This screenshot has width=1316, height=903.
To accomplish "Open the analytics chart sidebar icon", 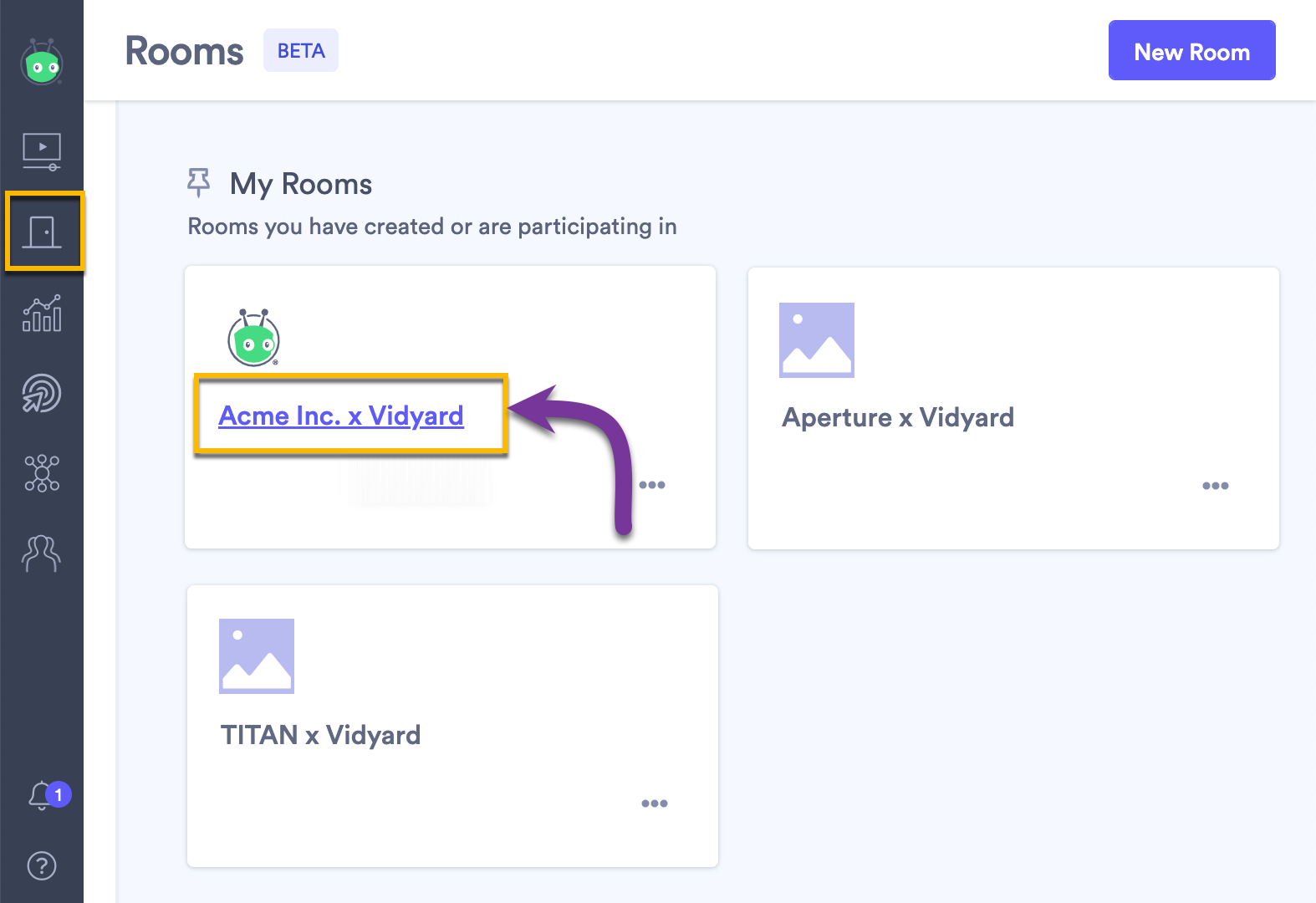I will [42, 314].
